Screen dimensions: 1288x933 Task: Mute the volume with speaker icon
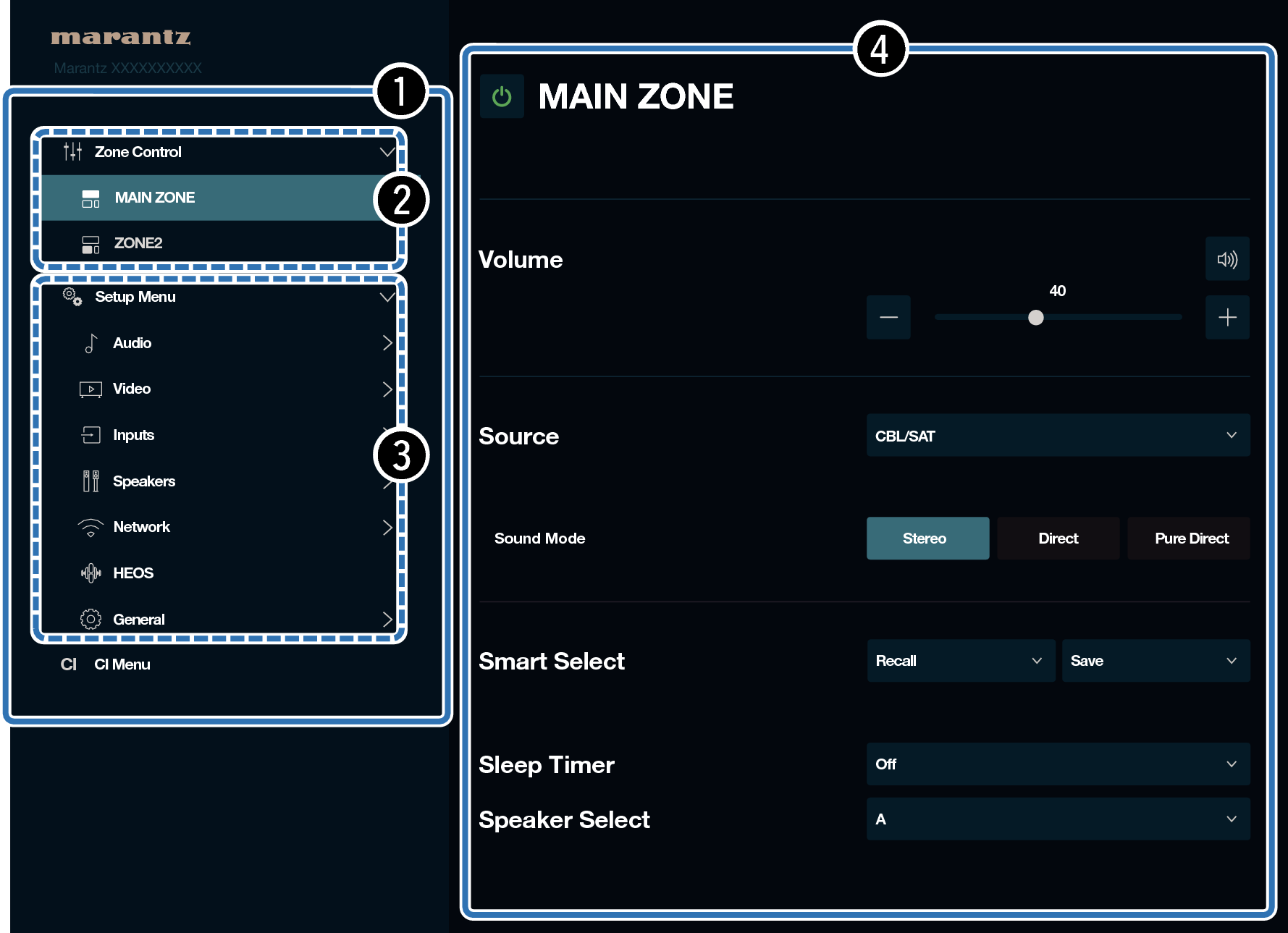click(1226, 259)
